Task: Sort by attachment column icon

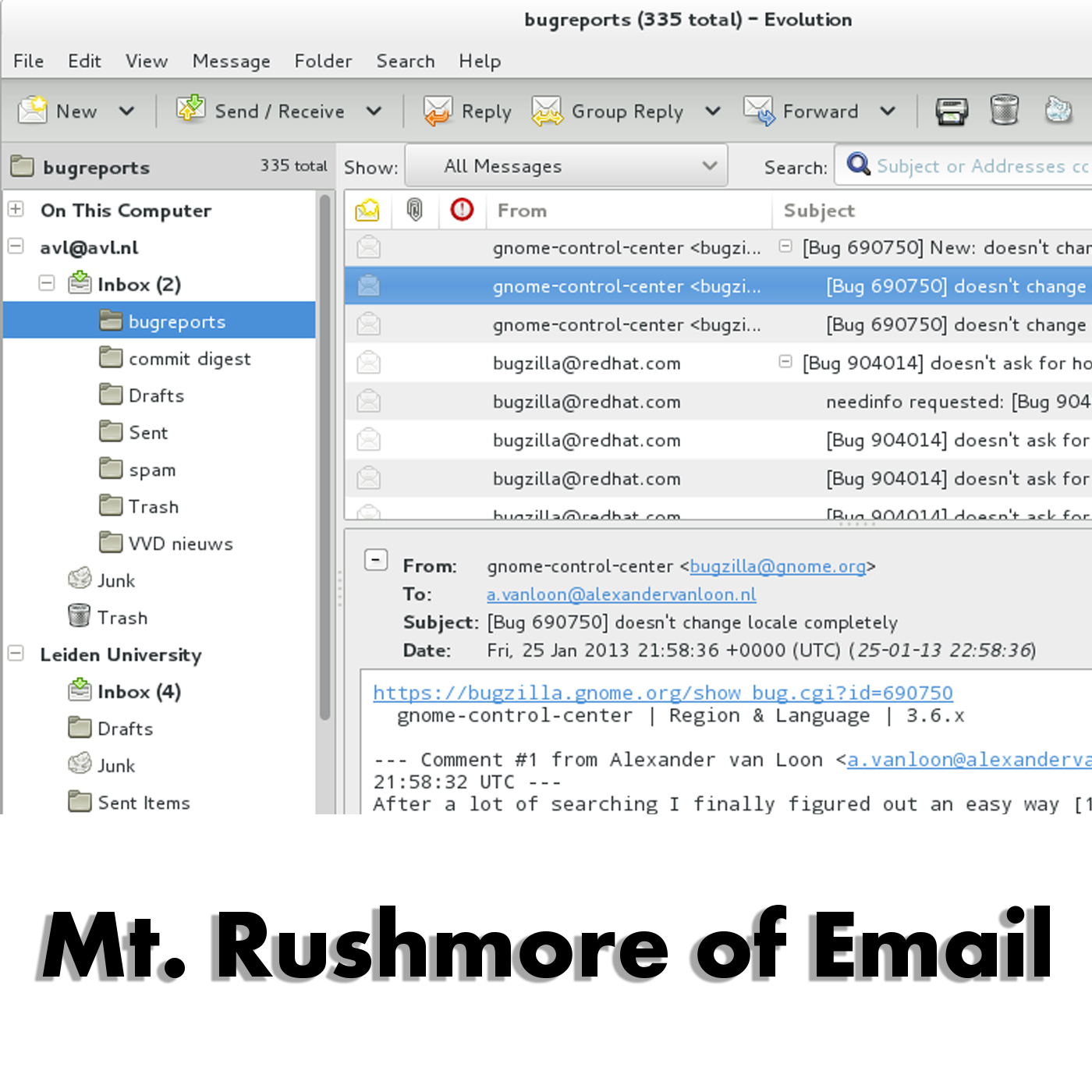Action: (x=415, y=210)
